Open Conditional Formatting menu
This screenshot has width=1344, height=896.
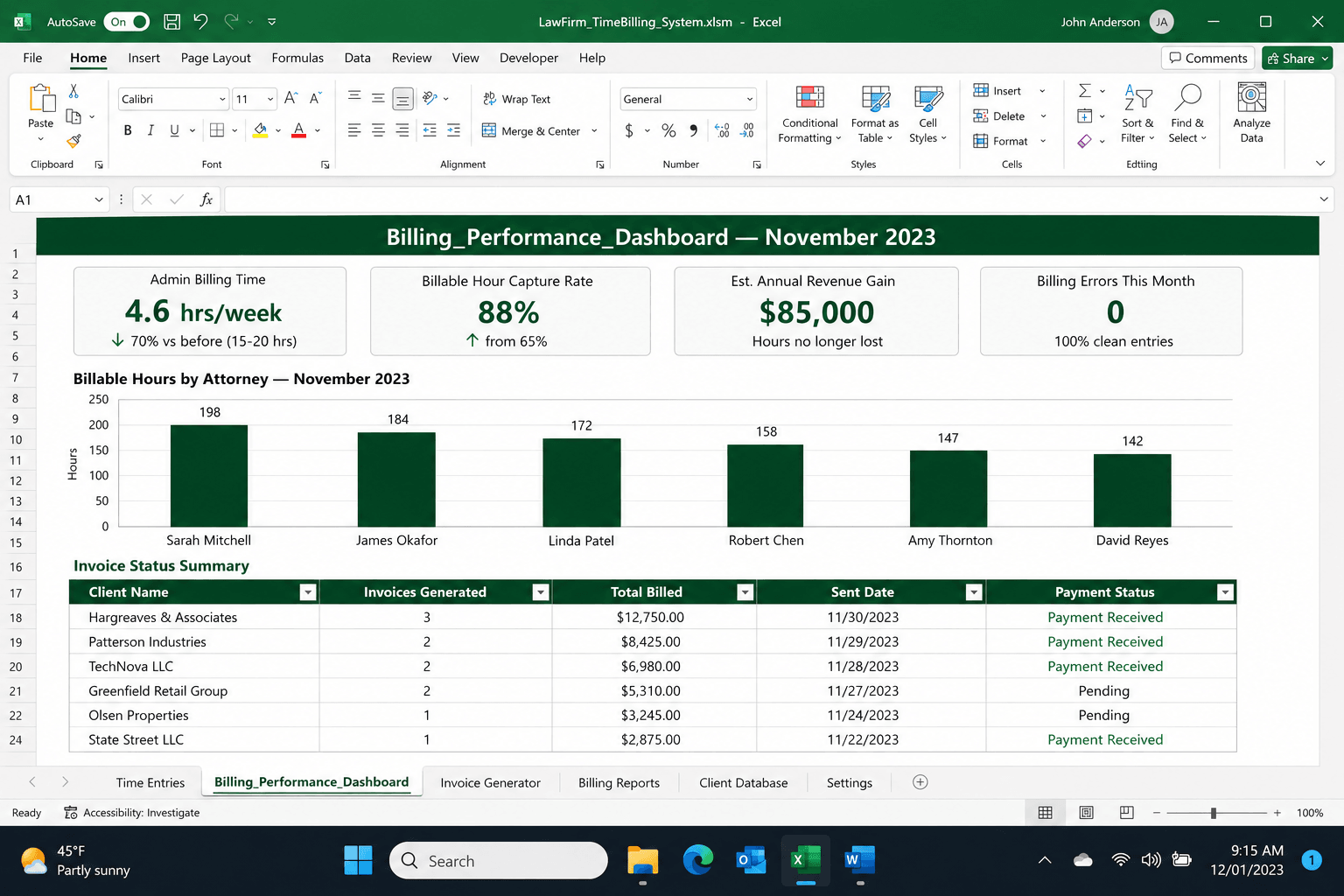(x=809, y=115)
